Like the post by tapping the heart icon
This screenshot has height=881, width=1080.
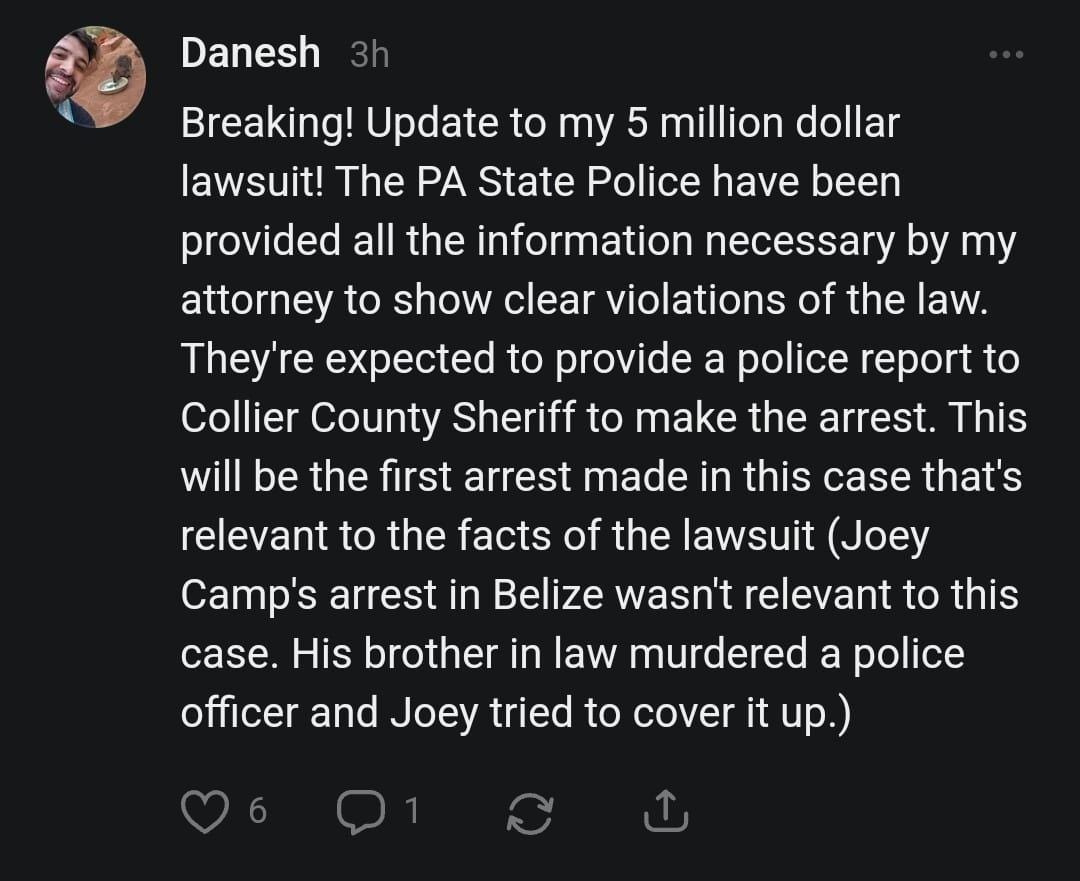(x=204, y=812)
